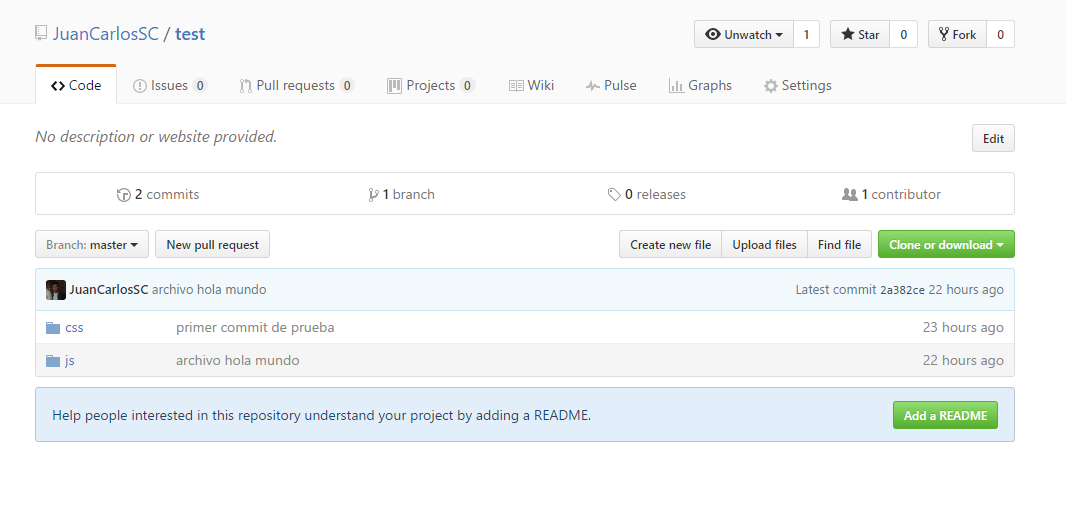Image resolution: width=1066 pixels, height=506 pixels.
Task: Open the Unwatch notifications dropdown
Action: coord(744,34)
